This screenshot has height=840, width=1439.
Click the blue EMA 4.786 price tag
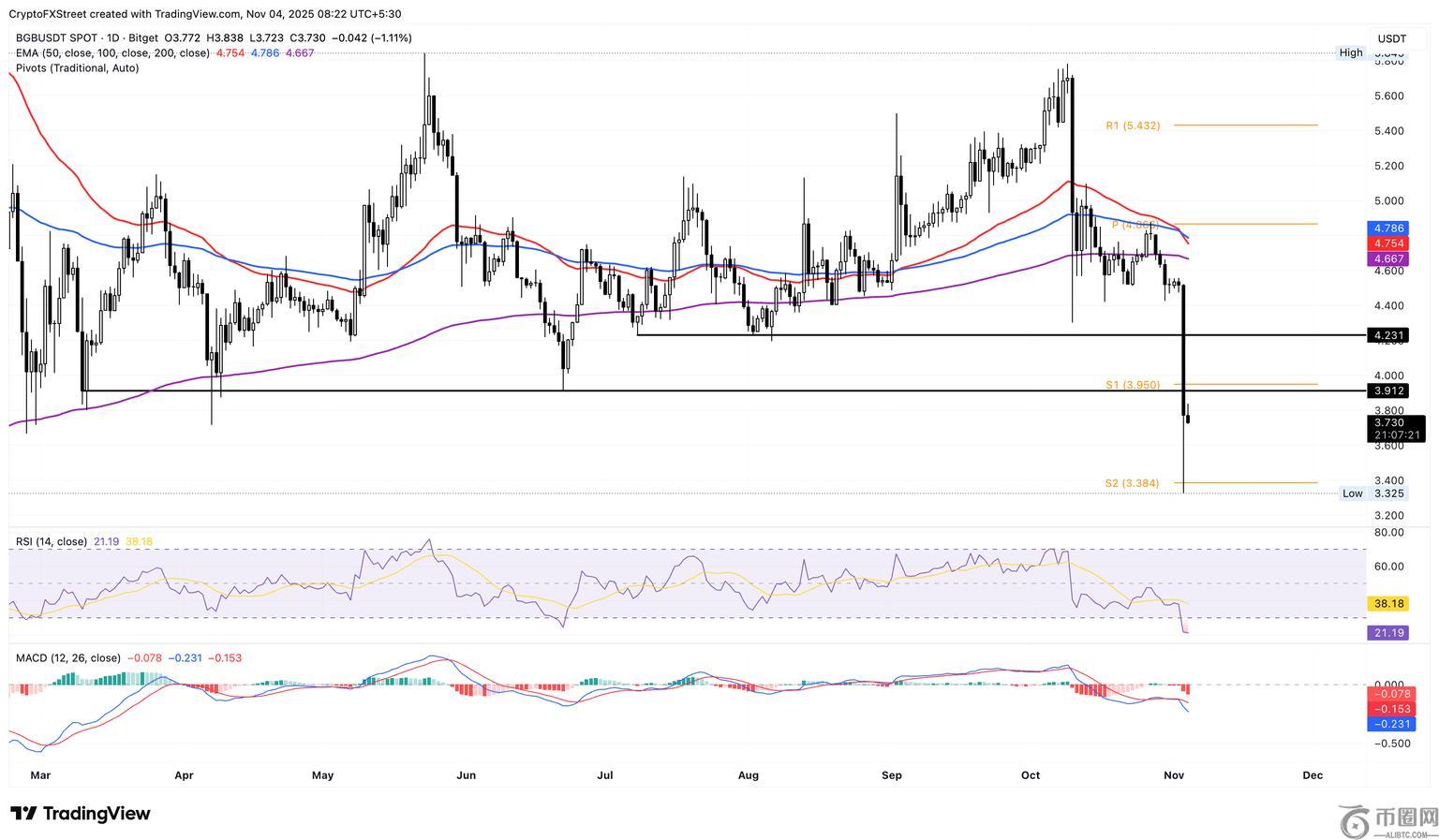click(1387, 228)
